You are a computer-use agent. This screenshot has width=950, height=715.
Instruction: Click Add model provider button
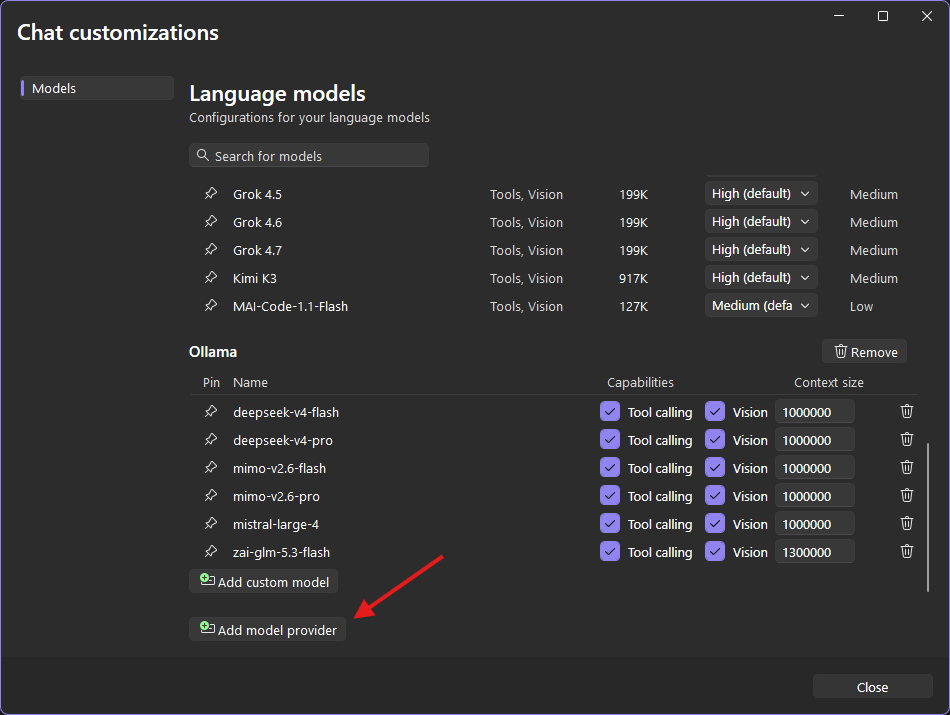(267, 629)
